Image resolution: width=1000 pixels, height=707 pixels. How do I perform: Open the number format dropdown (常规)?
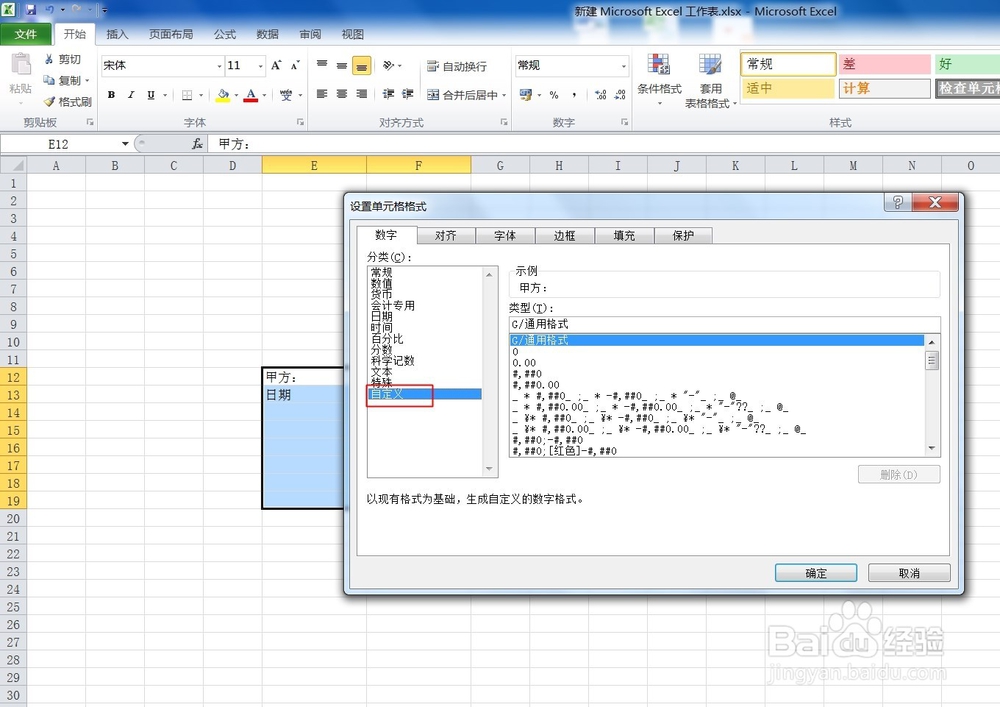click(623, 66)
